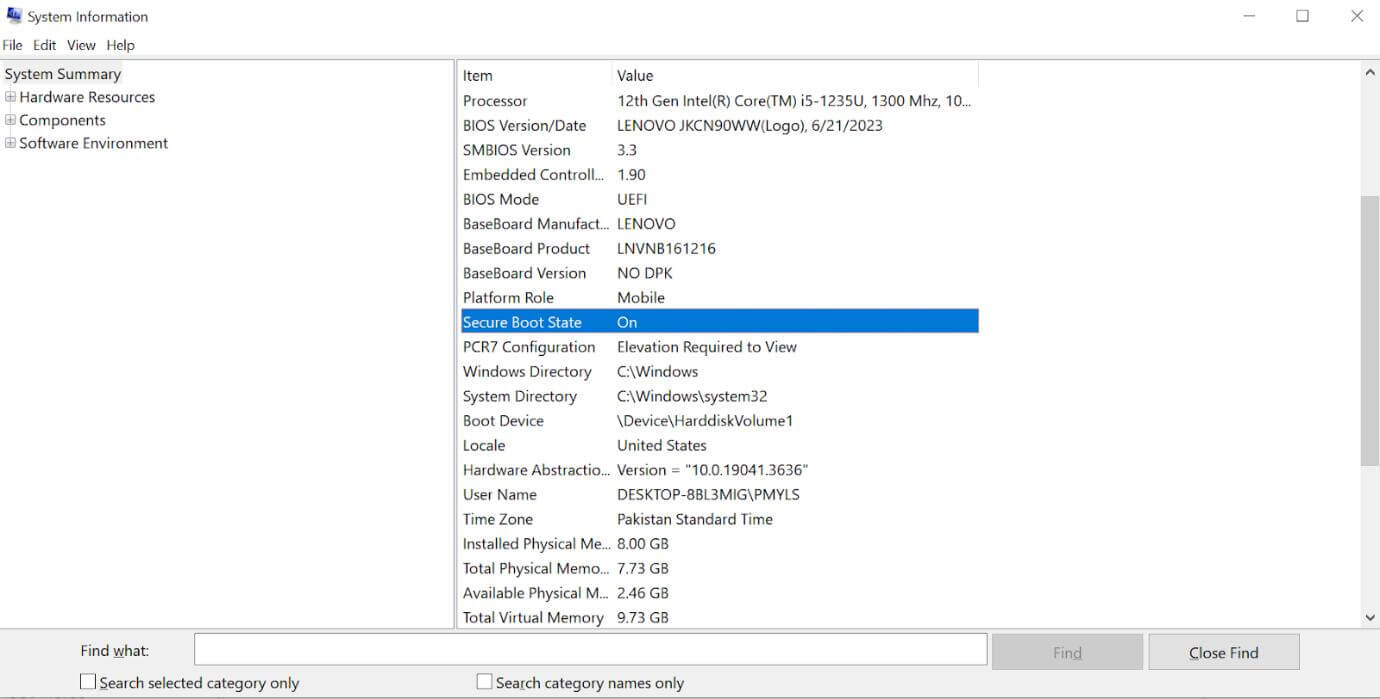Viewport: 1380px width, 699px height.
Task: Click the Close Find button
Action: (1223, 651)
